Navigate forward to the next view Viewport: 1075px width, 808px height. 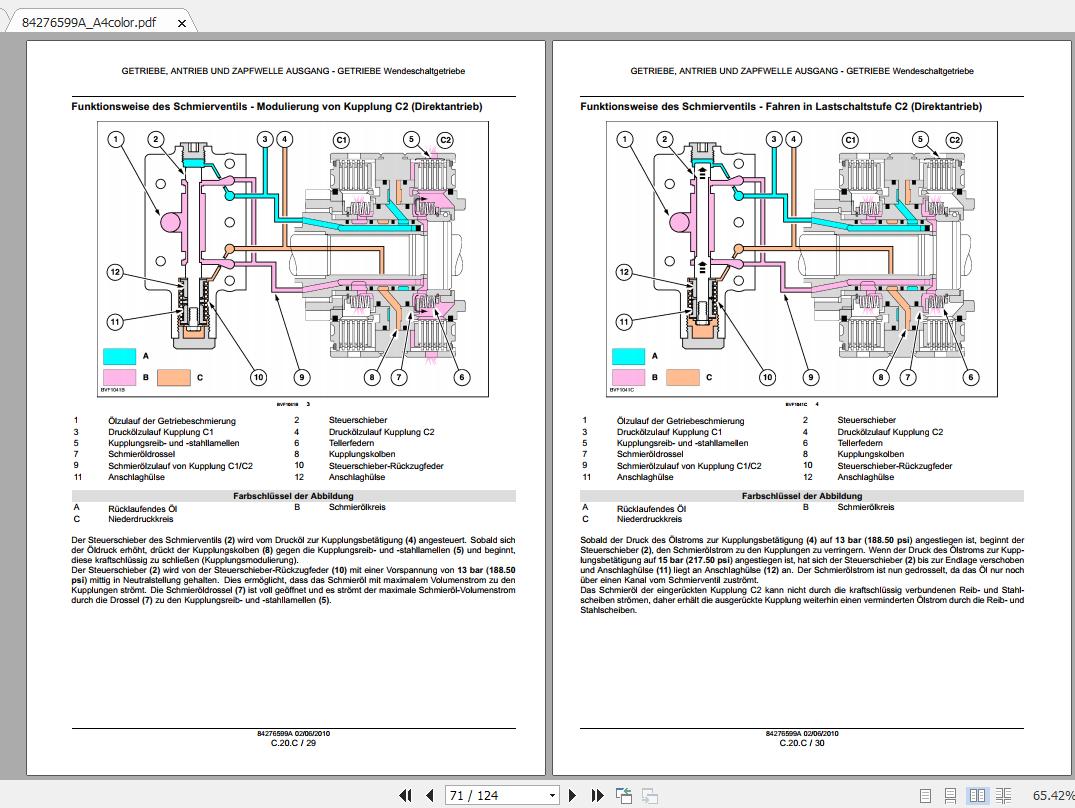tap(648, 794)
